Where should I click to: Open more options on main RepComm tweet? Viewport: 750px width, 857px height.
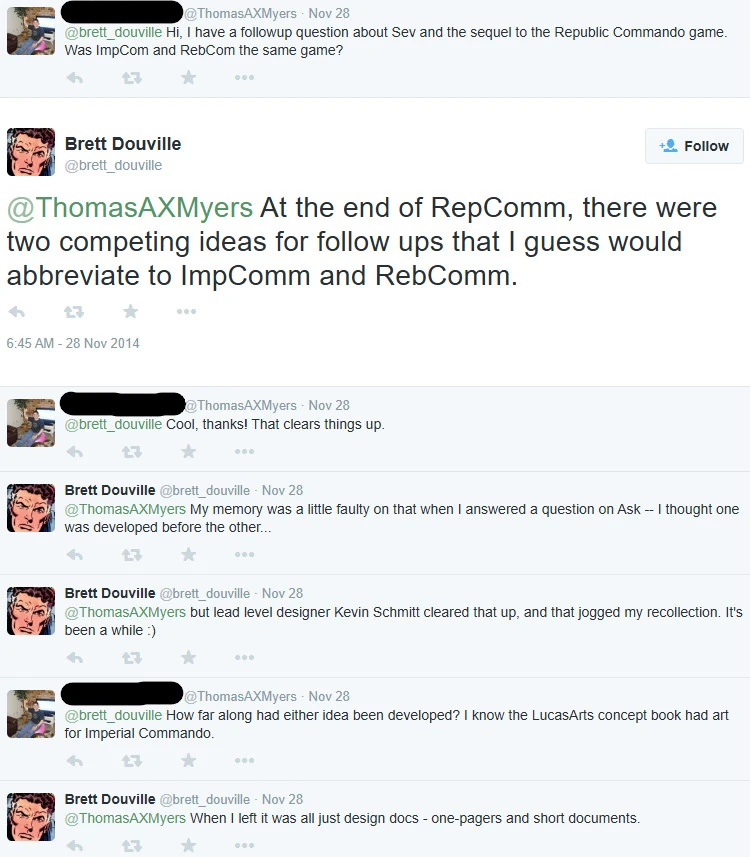pyautogui.click(x=186, y=312)
